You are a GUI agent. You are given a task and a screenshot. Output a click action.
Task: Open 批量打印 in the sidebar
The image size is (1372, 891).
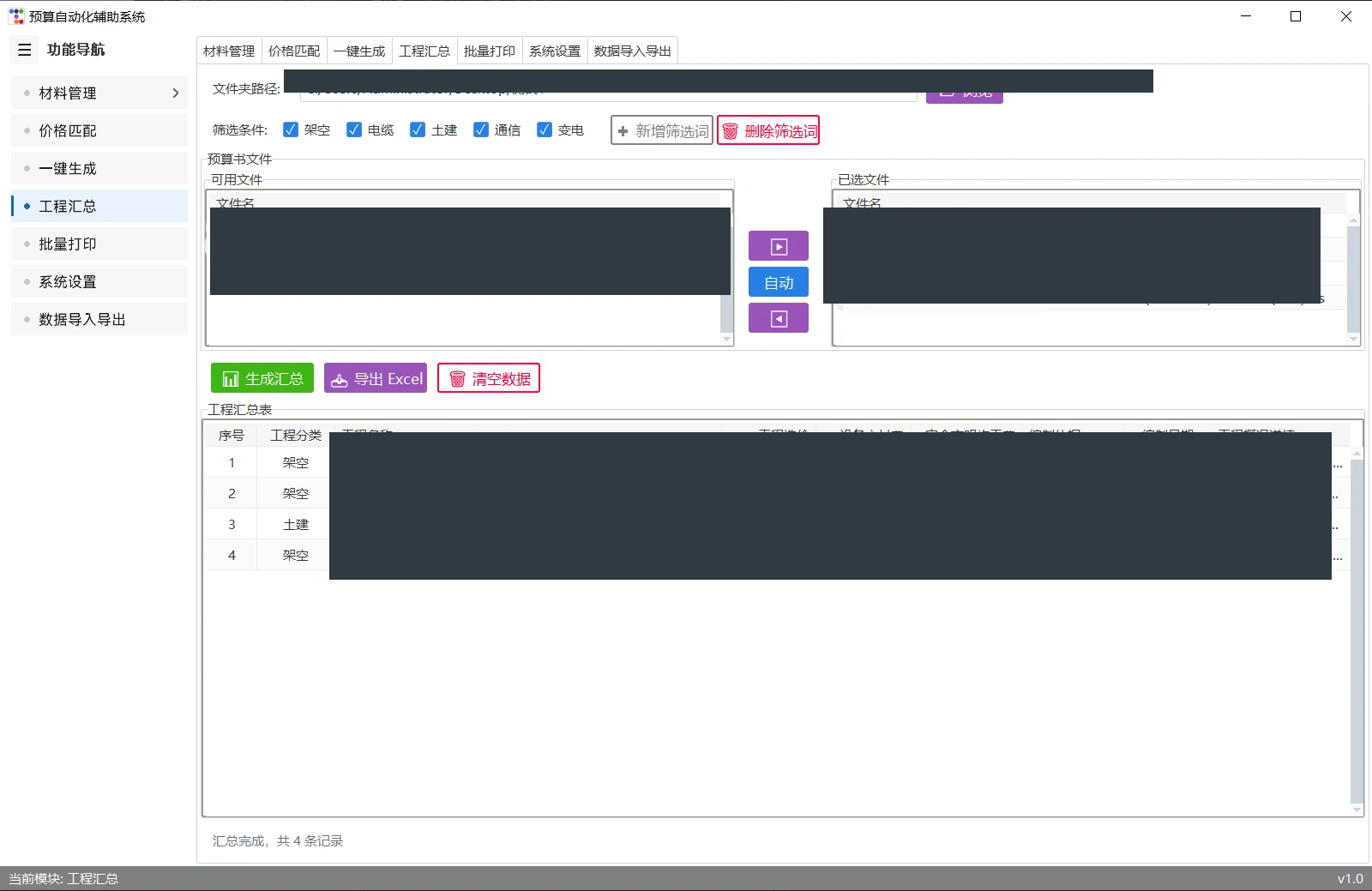tap(99, 244)
